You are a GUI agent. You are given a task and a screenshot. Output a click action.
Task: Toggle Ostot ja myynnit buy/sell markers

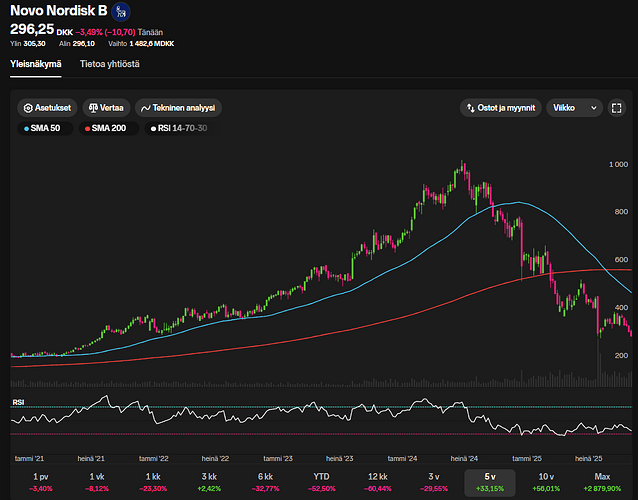tap(500, 108)
